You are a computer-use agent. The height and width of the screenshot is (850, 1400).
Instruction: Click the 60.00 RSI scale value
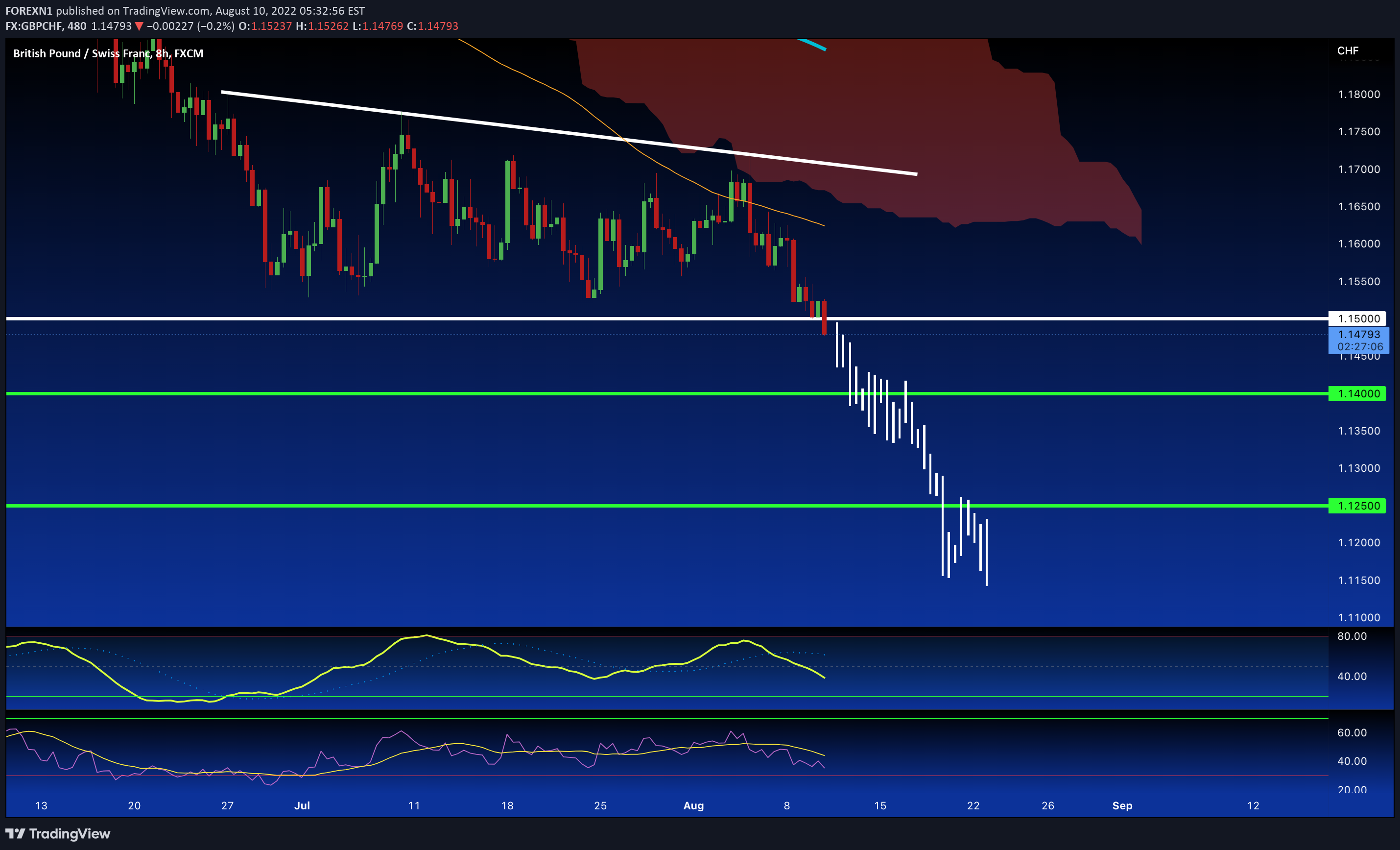1352,733
